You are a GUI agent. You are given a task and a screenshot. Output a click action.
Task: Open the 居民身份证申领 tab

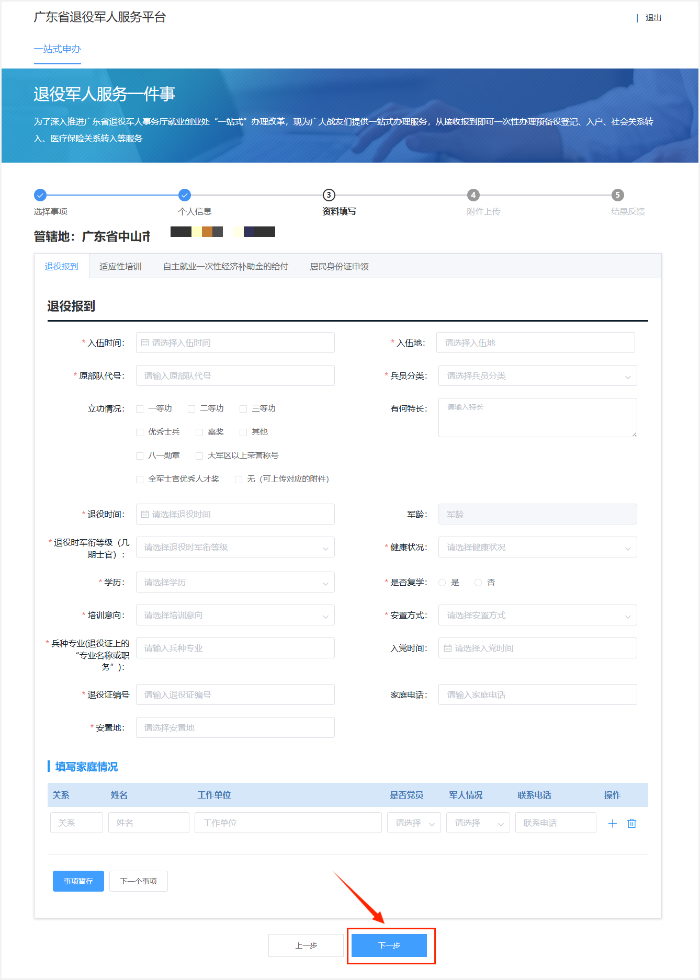[338, 267]
